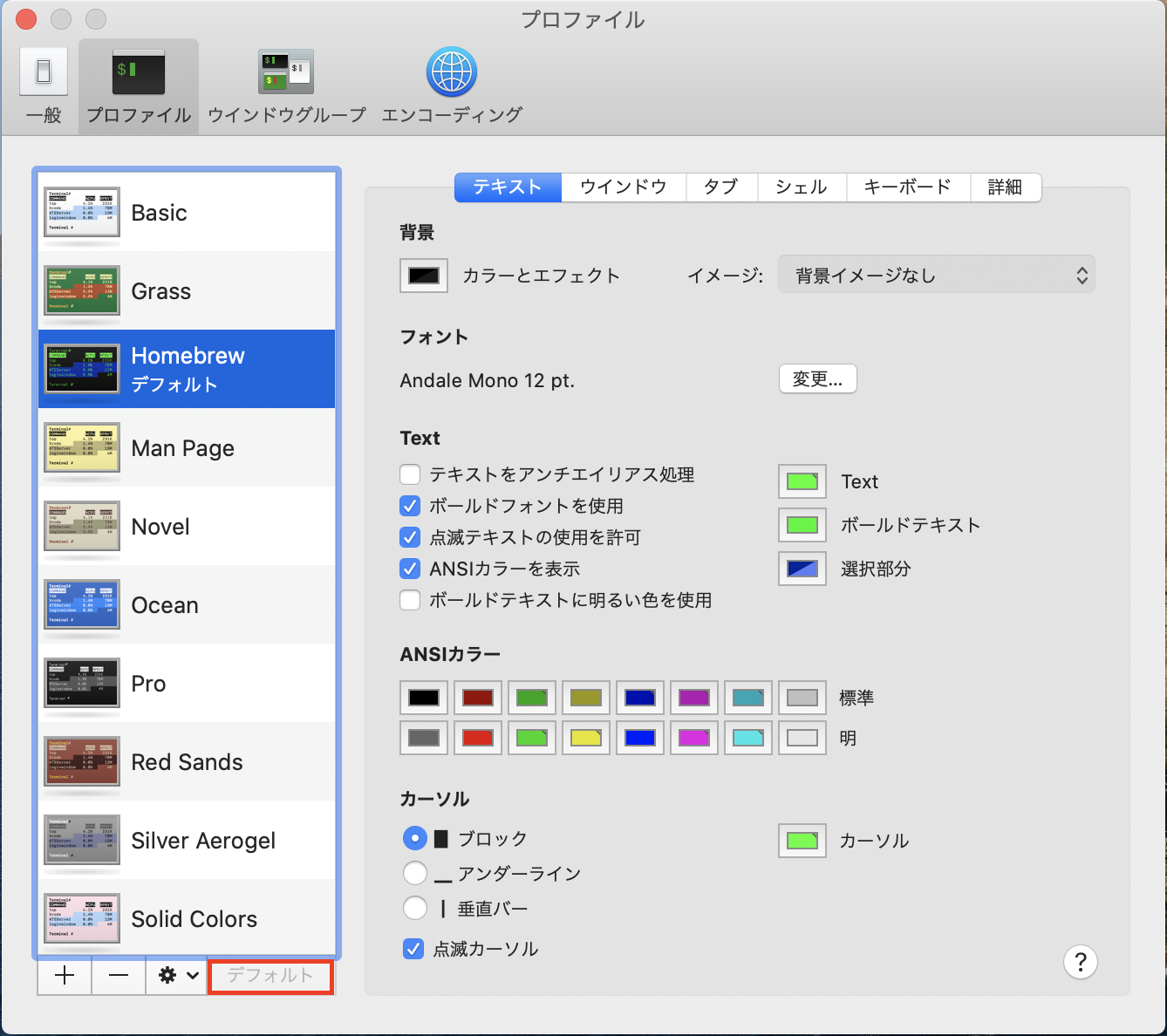The image size is (1167, 1036).
Task: Switch to the シェル tab
Action: pyautogui.click(x=802, y=187)
